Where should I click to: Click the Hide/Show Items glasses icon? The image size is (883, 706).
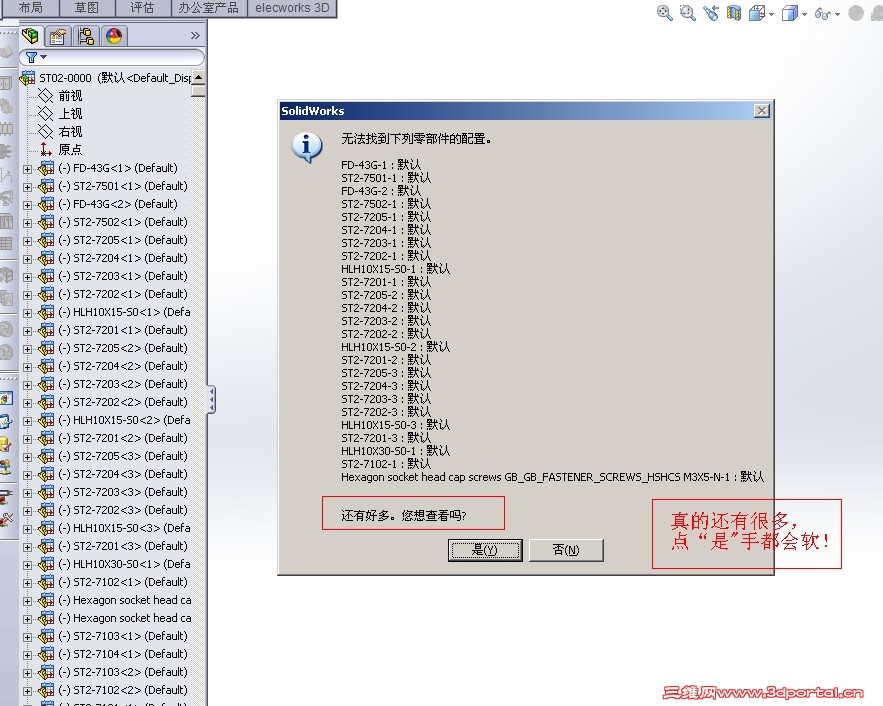[x=823, y=14]
